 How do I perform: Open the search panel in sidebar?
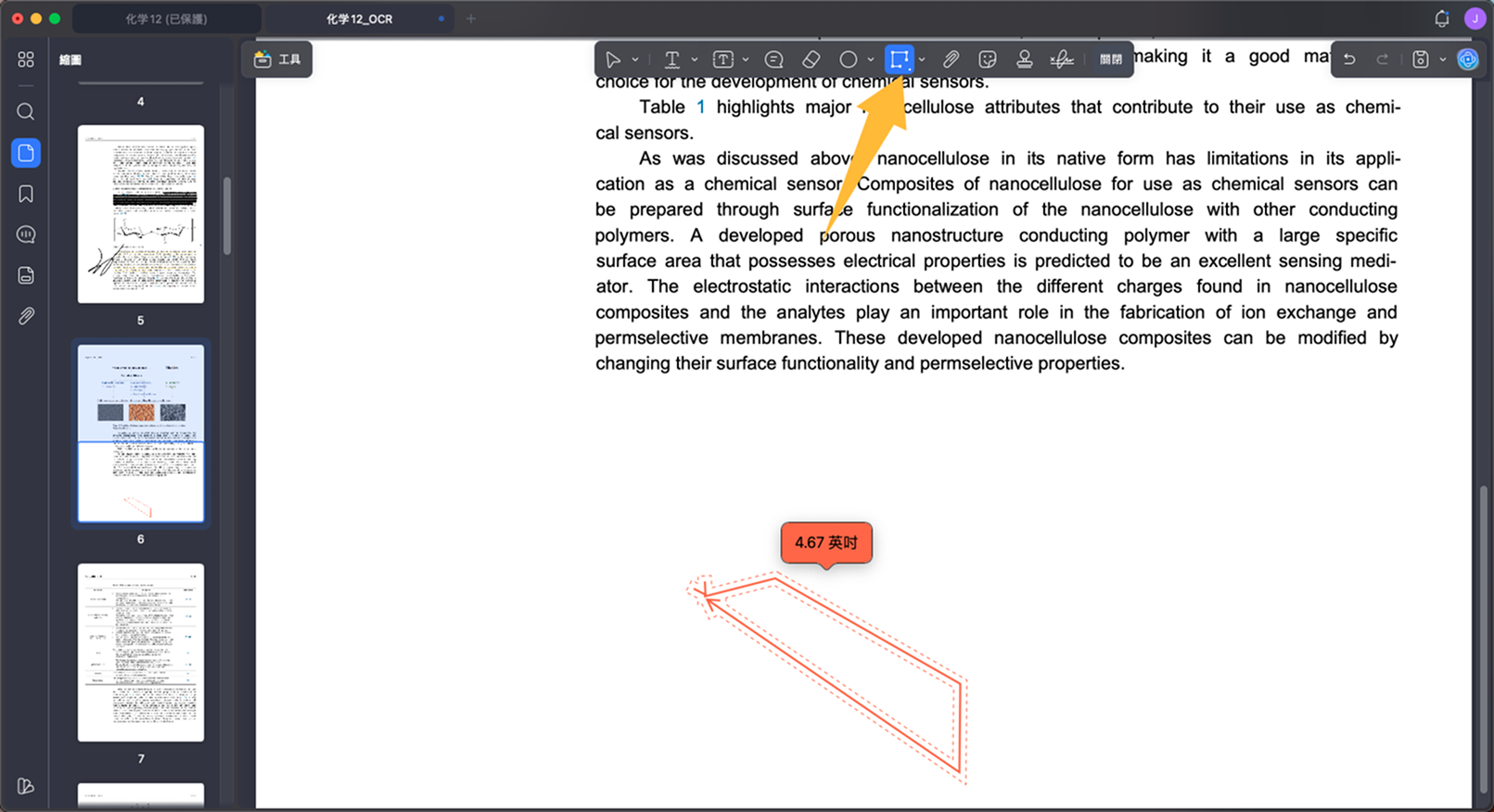click(26, 112)
